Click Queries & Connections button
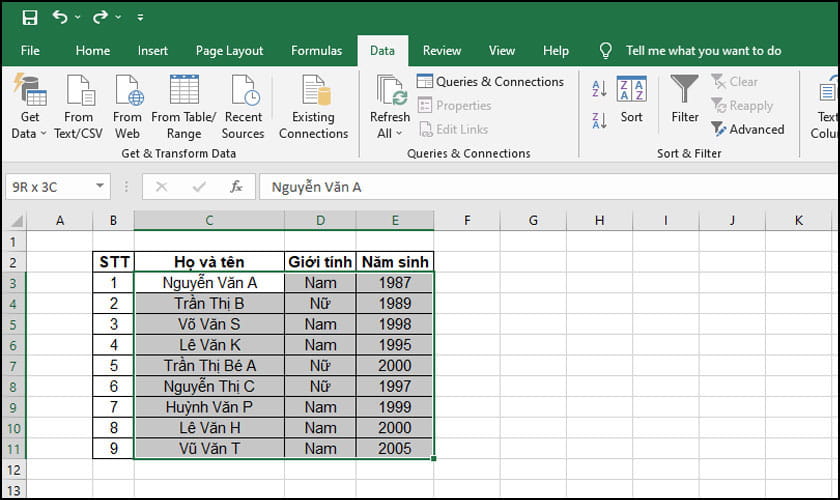Viewport: 840px width, 500px height. [490, 82]
